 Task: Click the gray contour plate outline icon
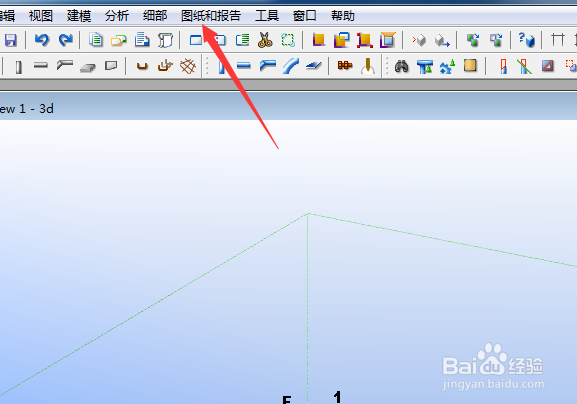111,66
